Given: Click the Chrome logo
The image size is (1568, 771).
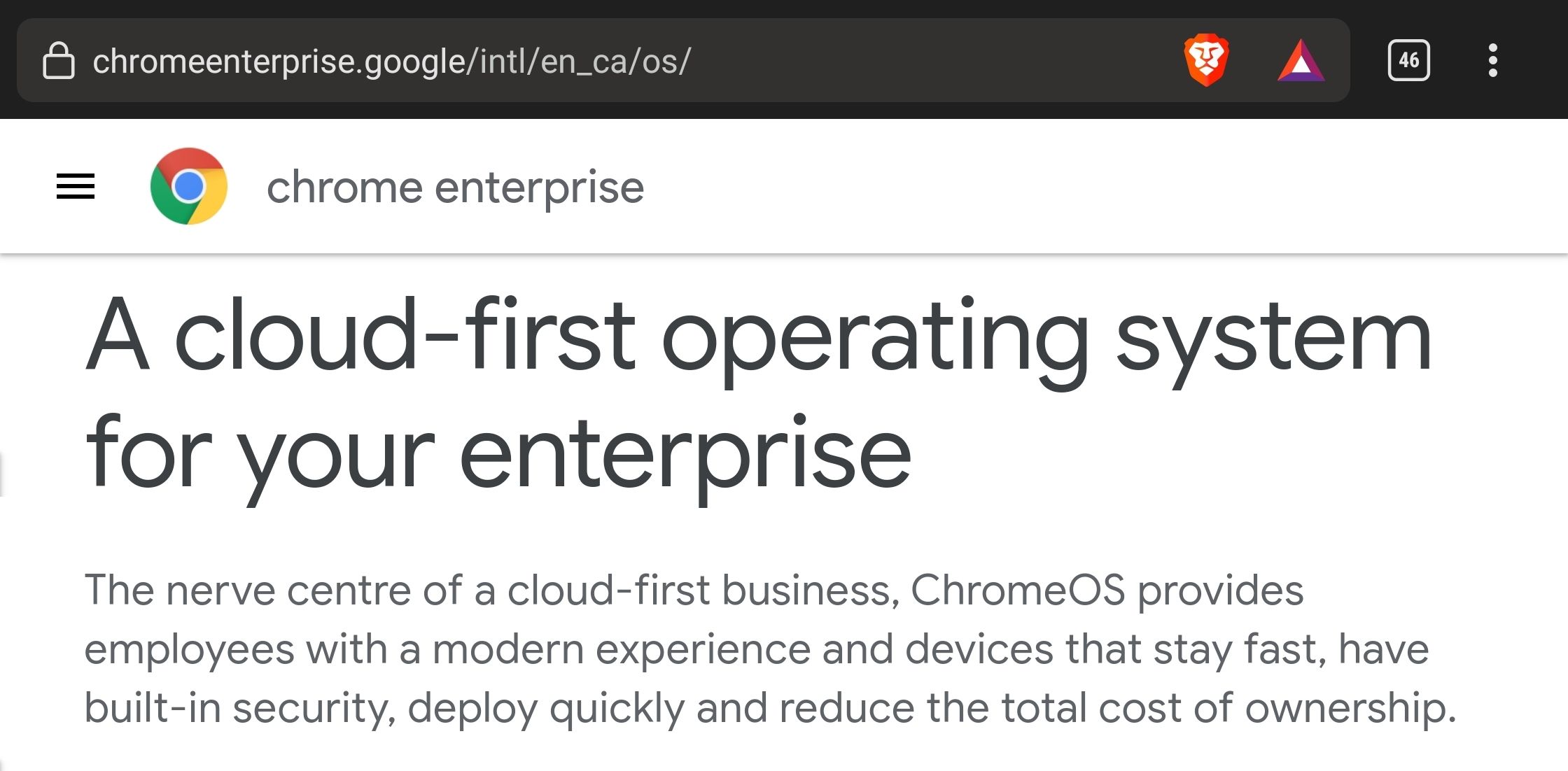Looking at the screenshot, I should [x=189, y=186].
